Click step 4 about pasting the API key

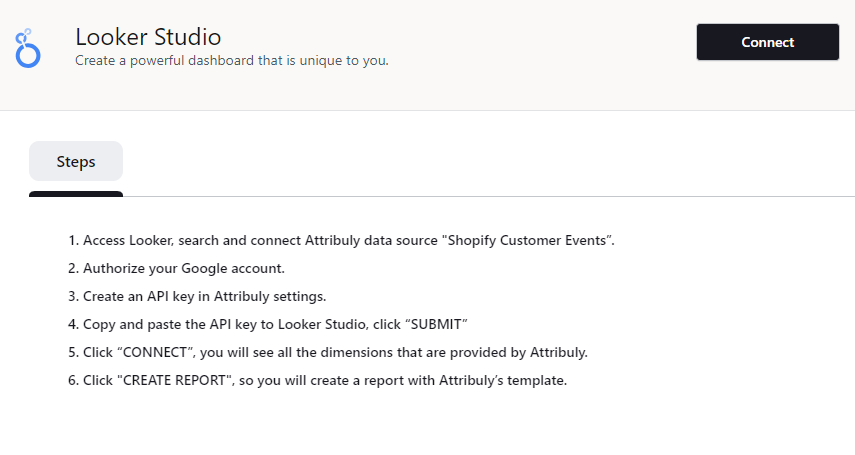pyautogui.click(x=269, y=324)
